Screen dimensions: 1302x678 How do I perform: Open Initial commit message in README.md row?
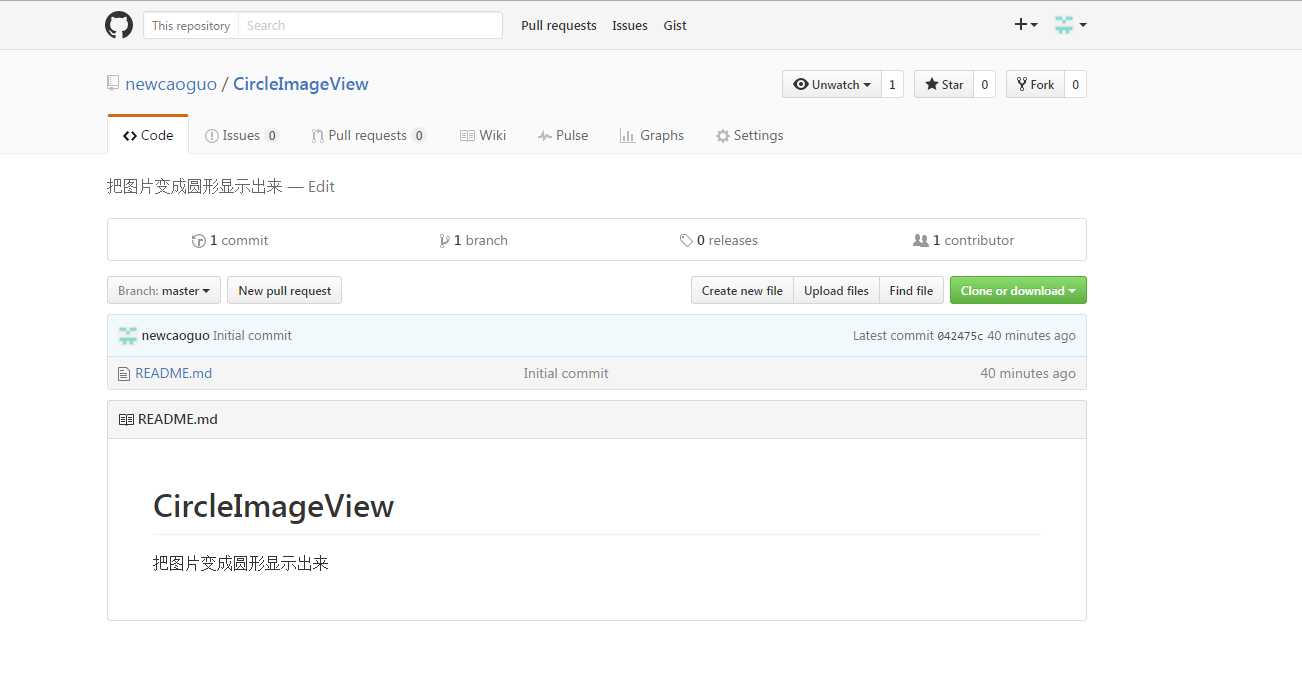point(566,373)
